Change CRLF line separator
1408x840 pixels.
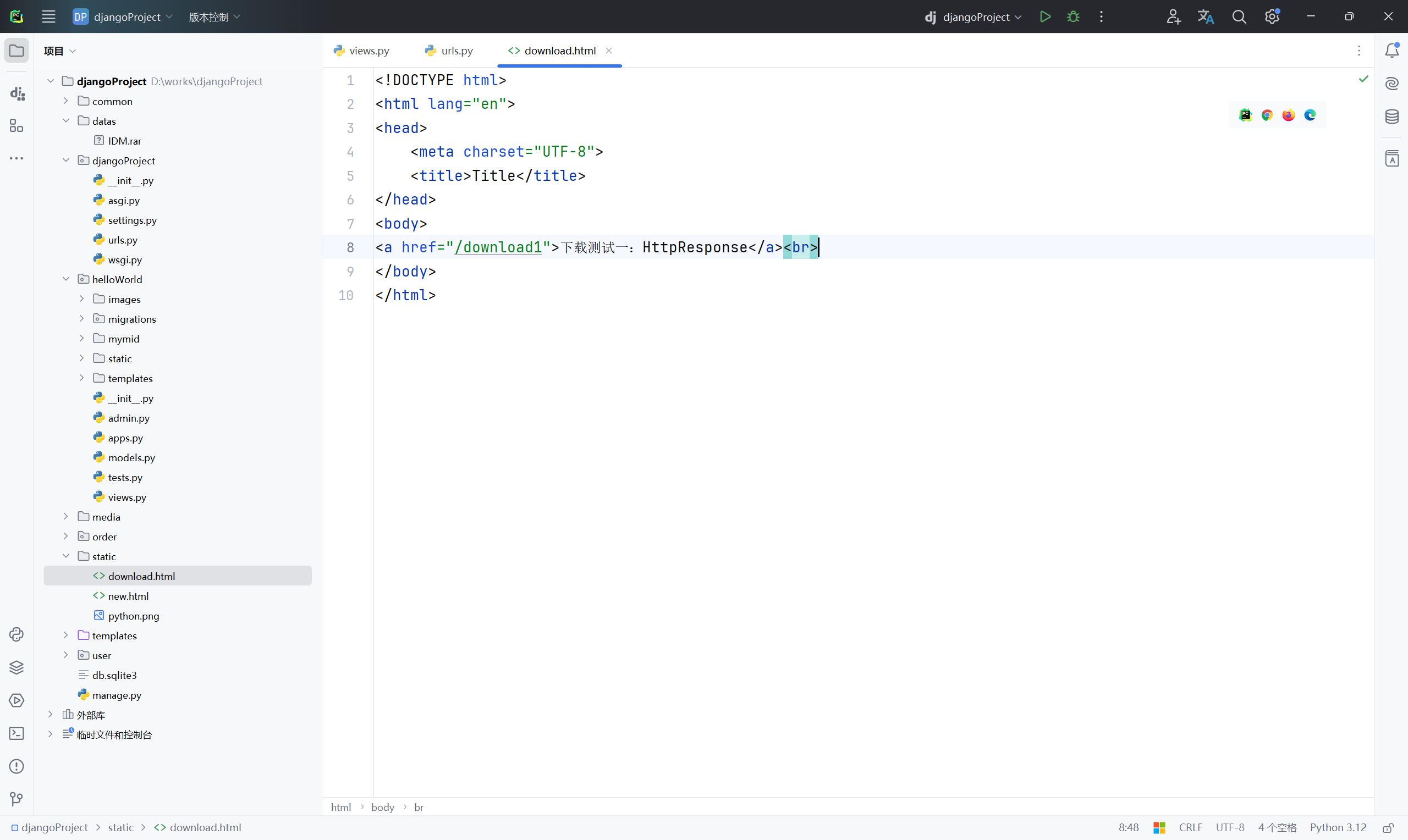tap(1191, 827)
